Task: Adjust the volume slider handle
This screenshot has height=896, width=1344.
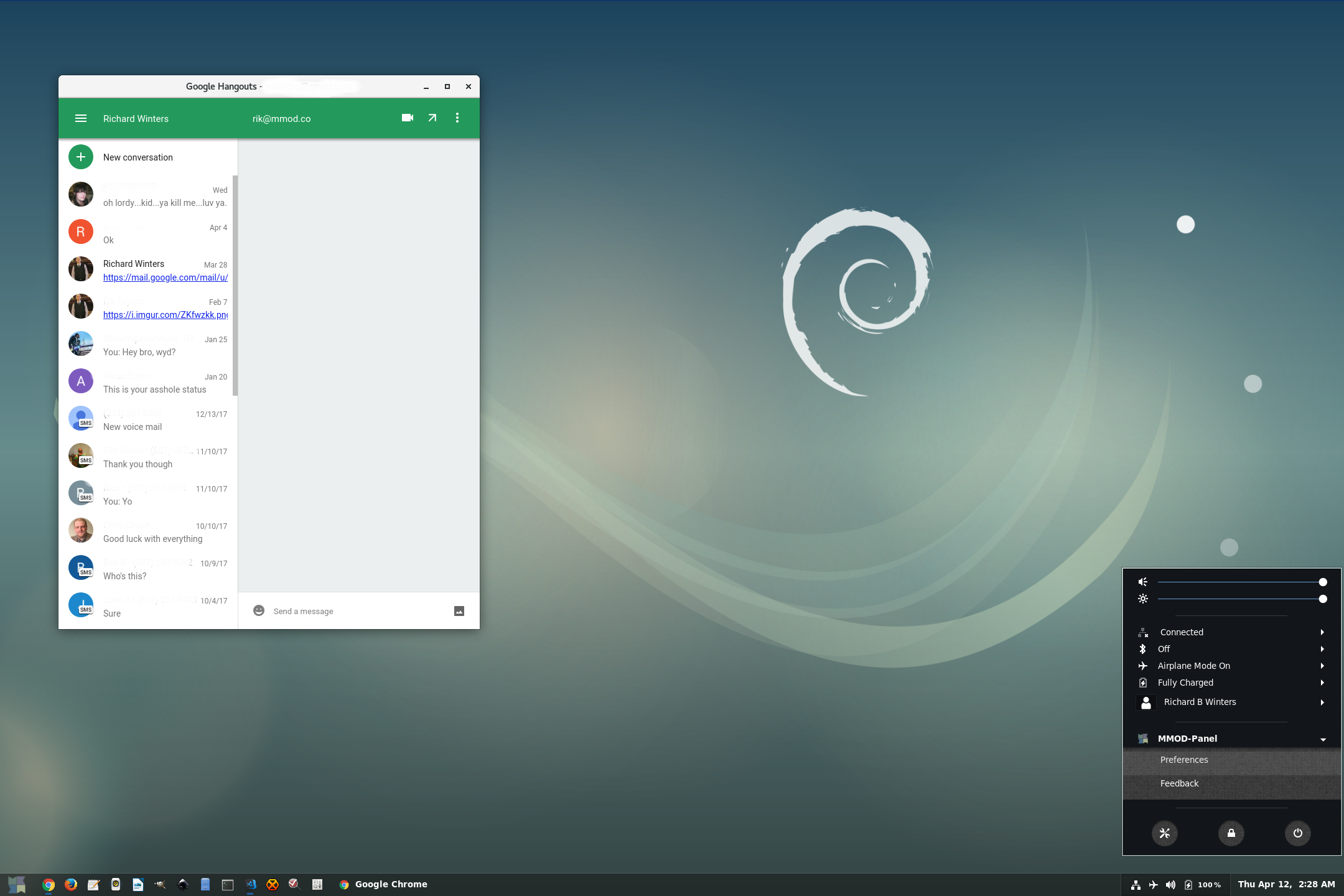Action: pos(1323,582)
